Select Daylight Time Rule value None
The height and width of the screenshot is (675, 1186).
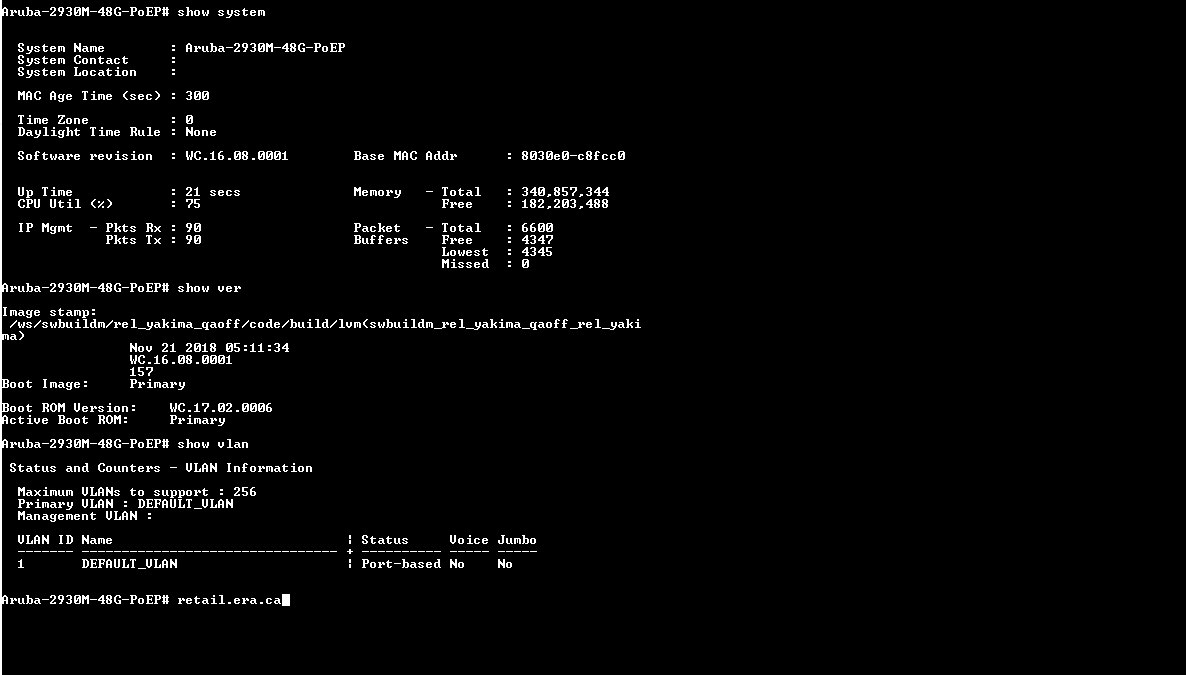click(200, 132)
